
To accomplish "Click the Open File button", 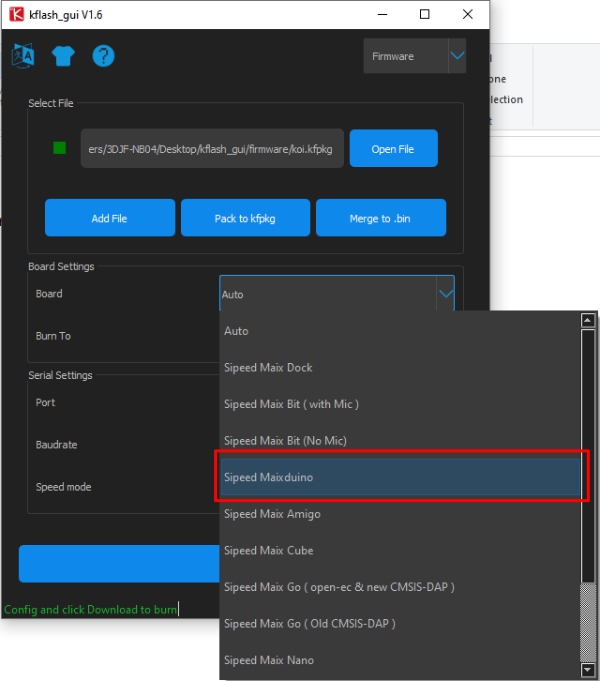I will click(x=393, y=148).
